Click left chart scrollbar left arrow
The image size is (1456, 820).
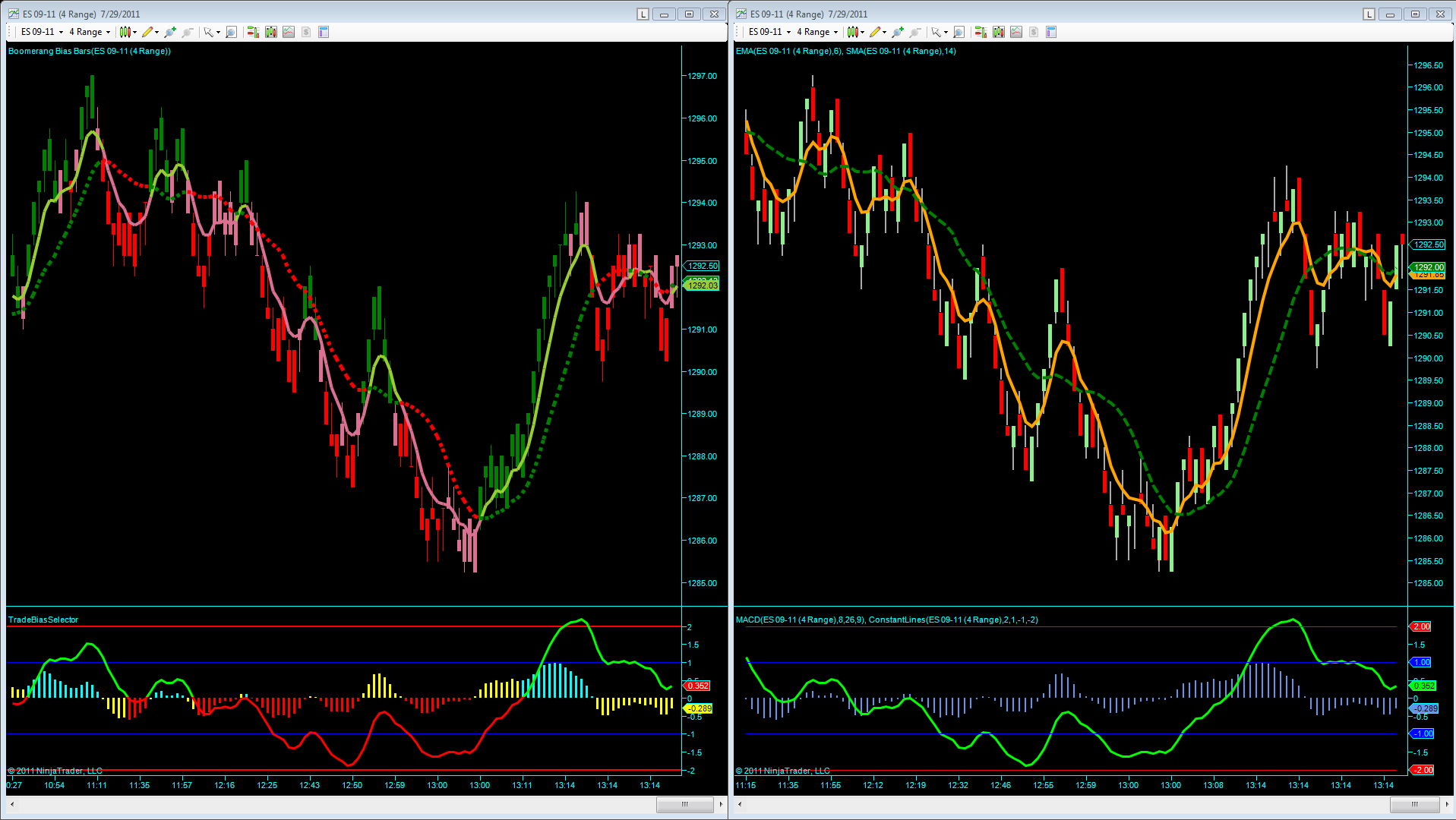pyautogui.click(x=11, y=803)
